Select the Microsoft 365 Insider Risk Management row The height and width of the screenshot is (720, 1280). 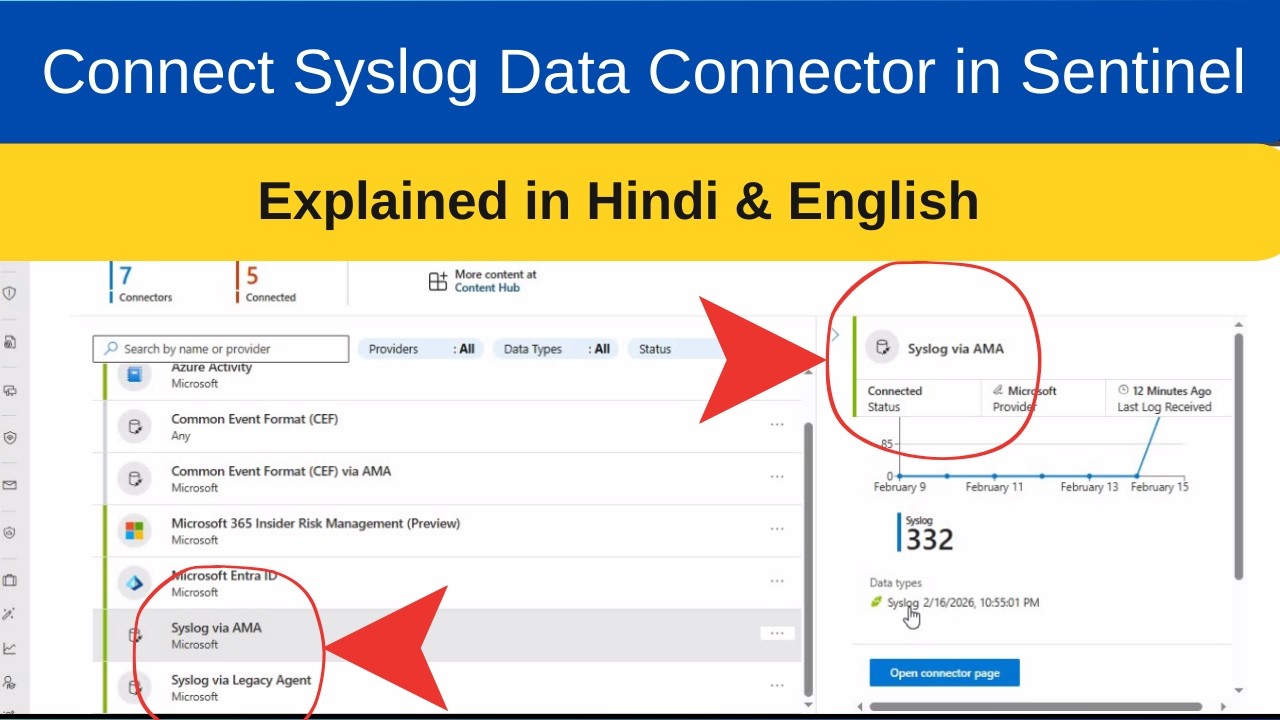[x=447, y=531]
